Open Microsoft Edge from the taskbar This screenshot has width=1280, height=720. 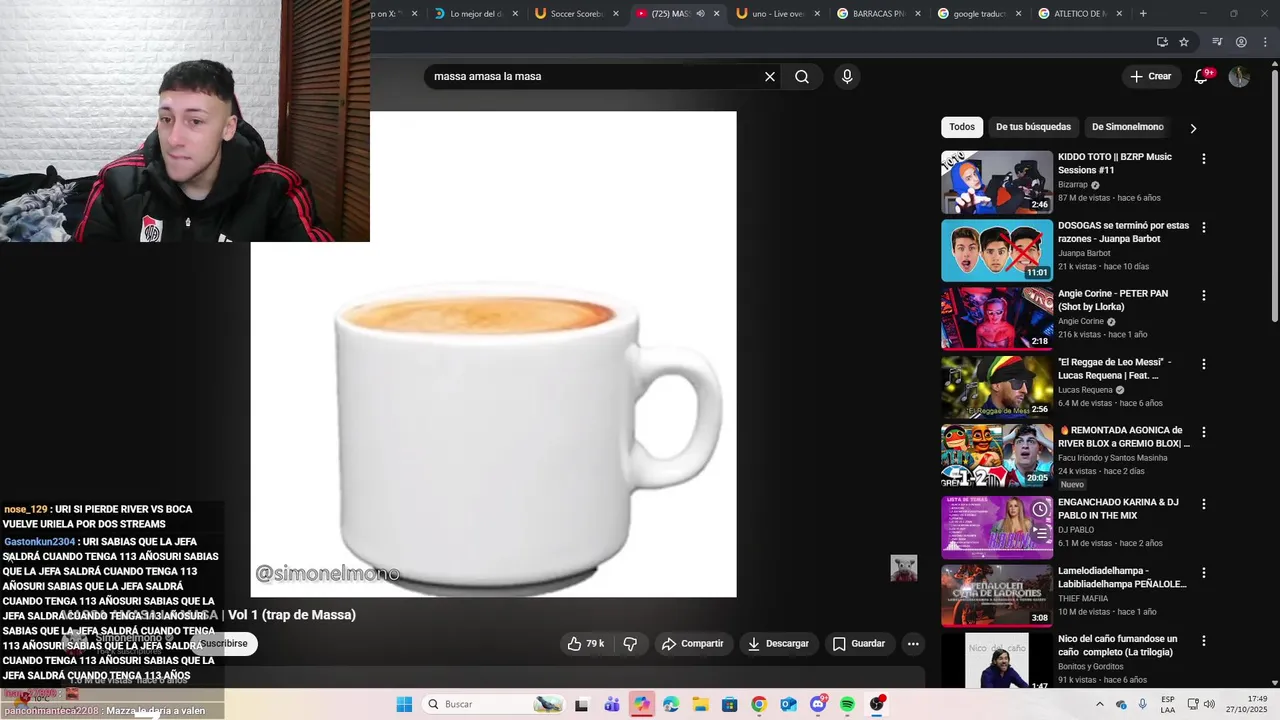point(670,704)
